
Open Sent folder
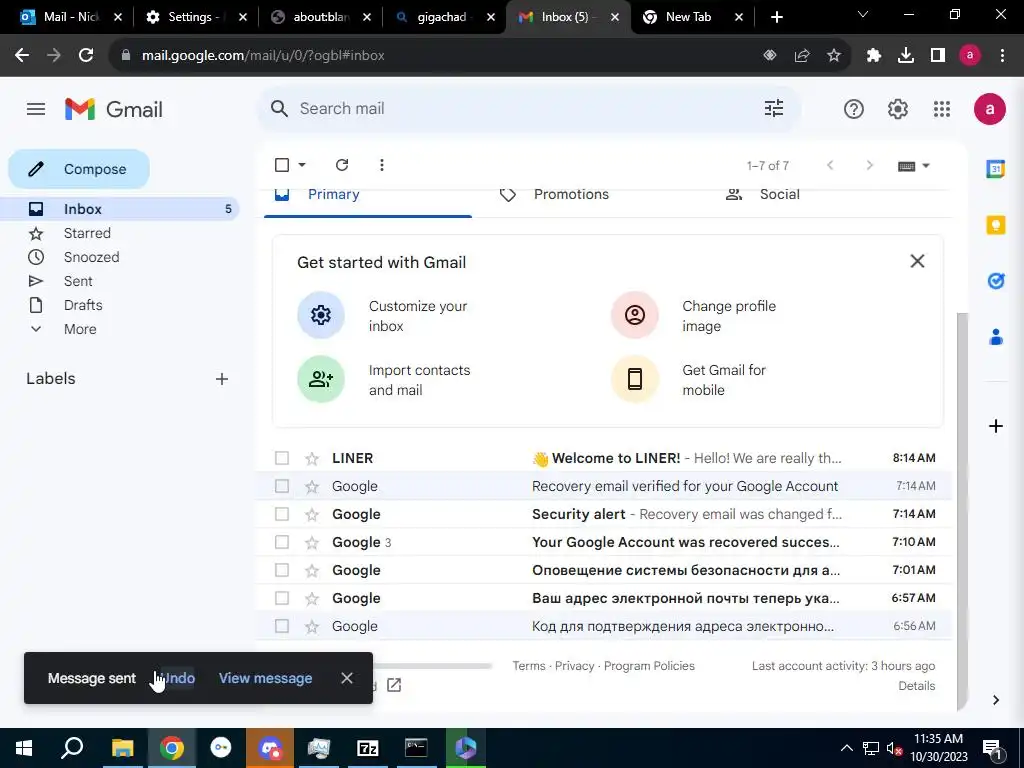[78, 281]
